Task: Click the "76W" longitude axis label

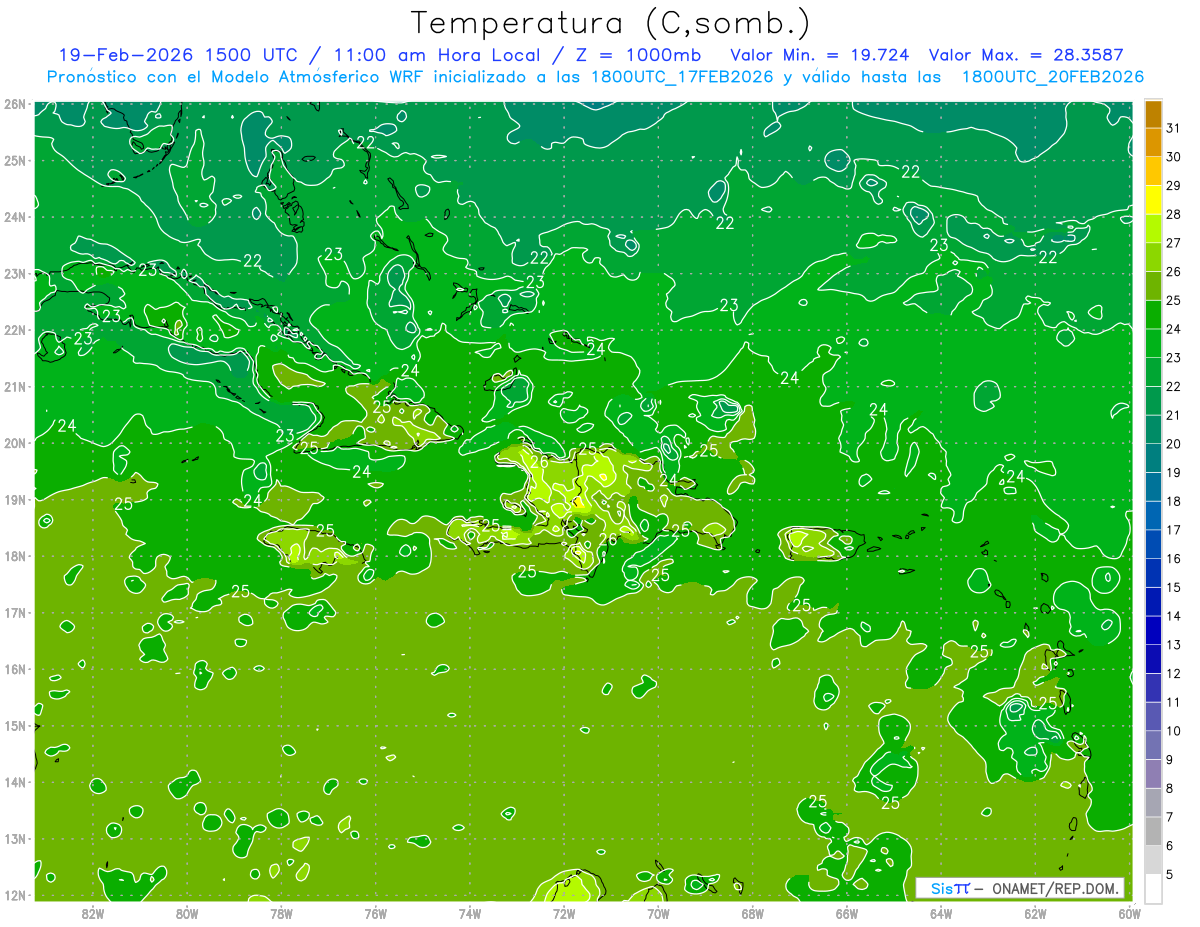Action: click(x=376, y=913)
